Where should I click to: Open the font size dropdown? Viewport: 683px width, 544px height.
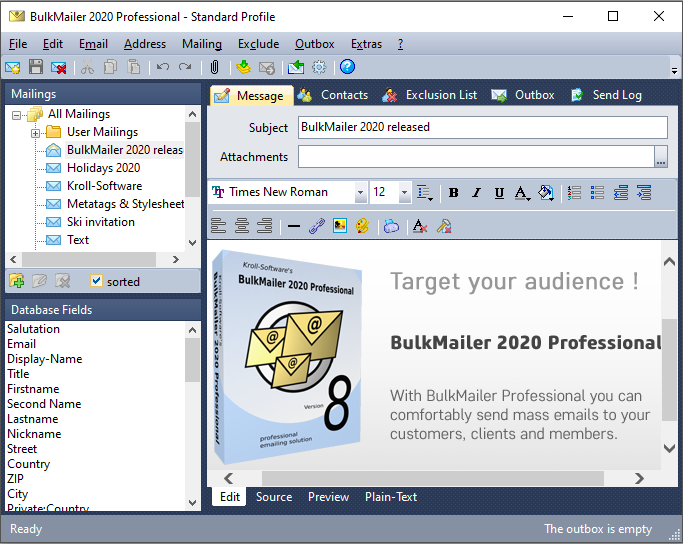(405, 192)
